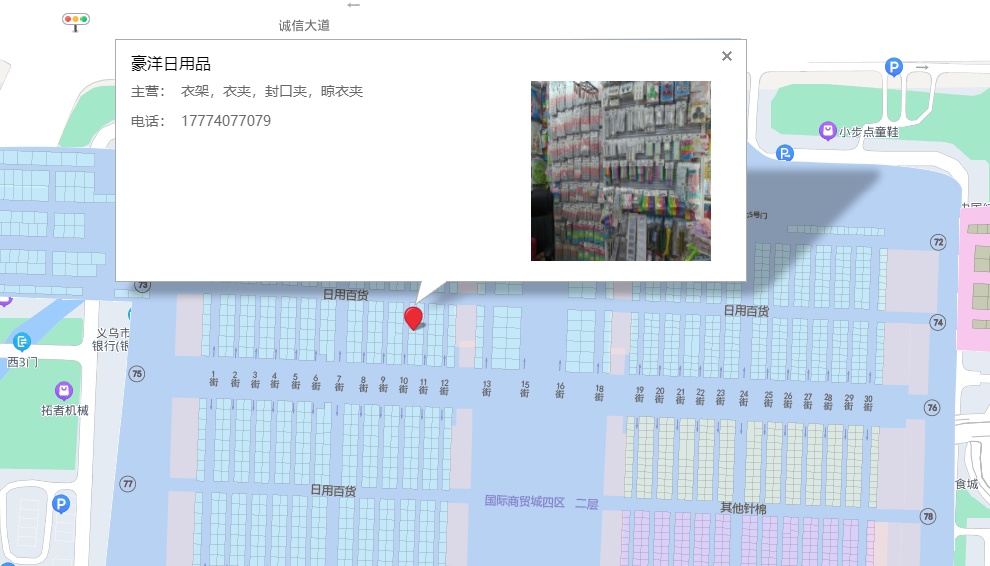This screenshot has height=566, width=990.
Task: Click the traffic light icon
Action: (x=76, y=20)
